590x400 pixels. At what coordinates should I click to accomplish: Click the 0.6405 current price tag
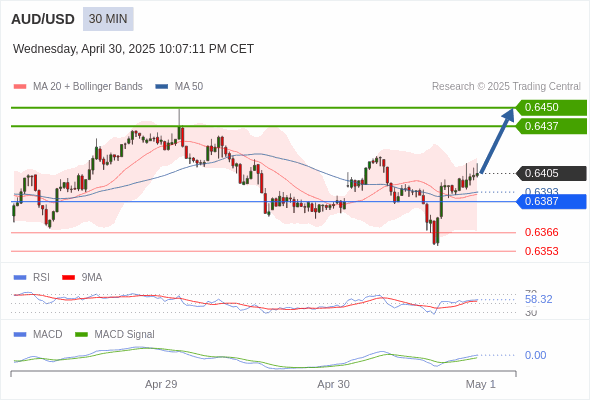[551, 173]
